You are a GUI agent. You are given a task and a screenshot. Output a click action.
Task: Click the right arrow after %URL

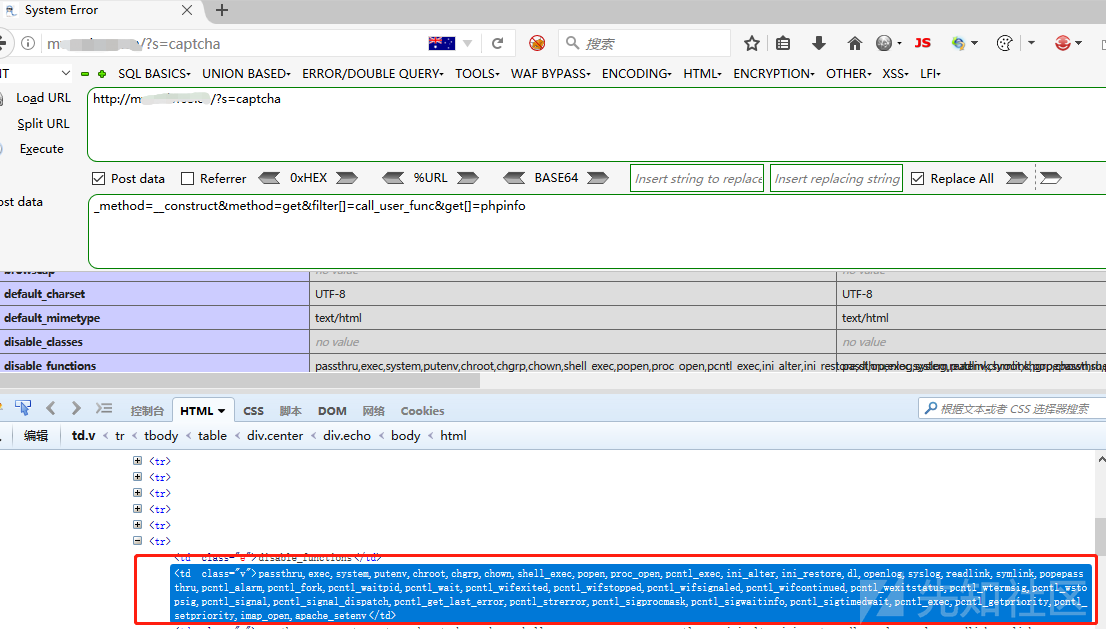pos(468,178)
